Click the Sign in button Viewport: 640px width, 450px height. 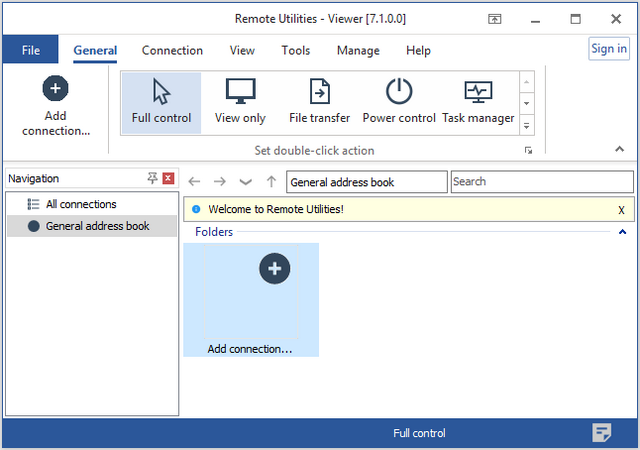click(609, 49)
